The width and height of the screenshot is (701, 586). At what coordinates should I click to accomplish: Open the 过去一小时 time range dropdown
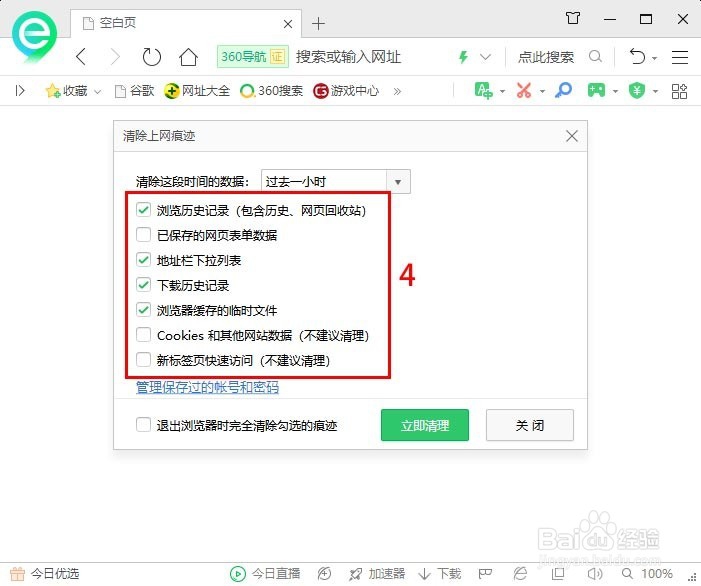tap(336, 181)
